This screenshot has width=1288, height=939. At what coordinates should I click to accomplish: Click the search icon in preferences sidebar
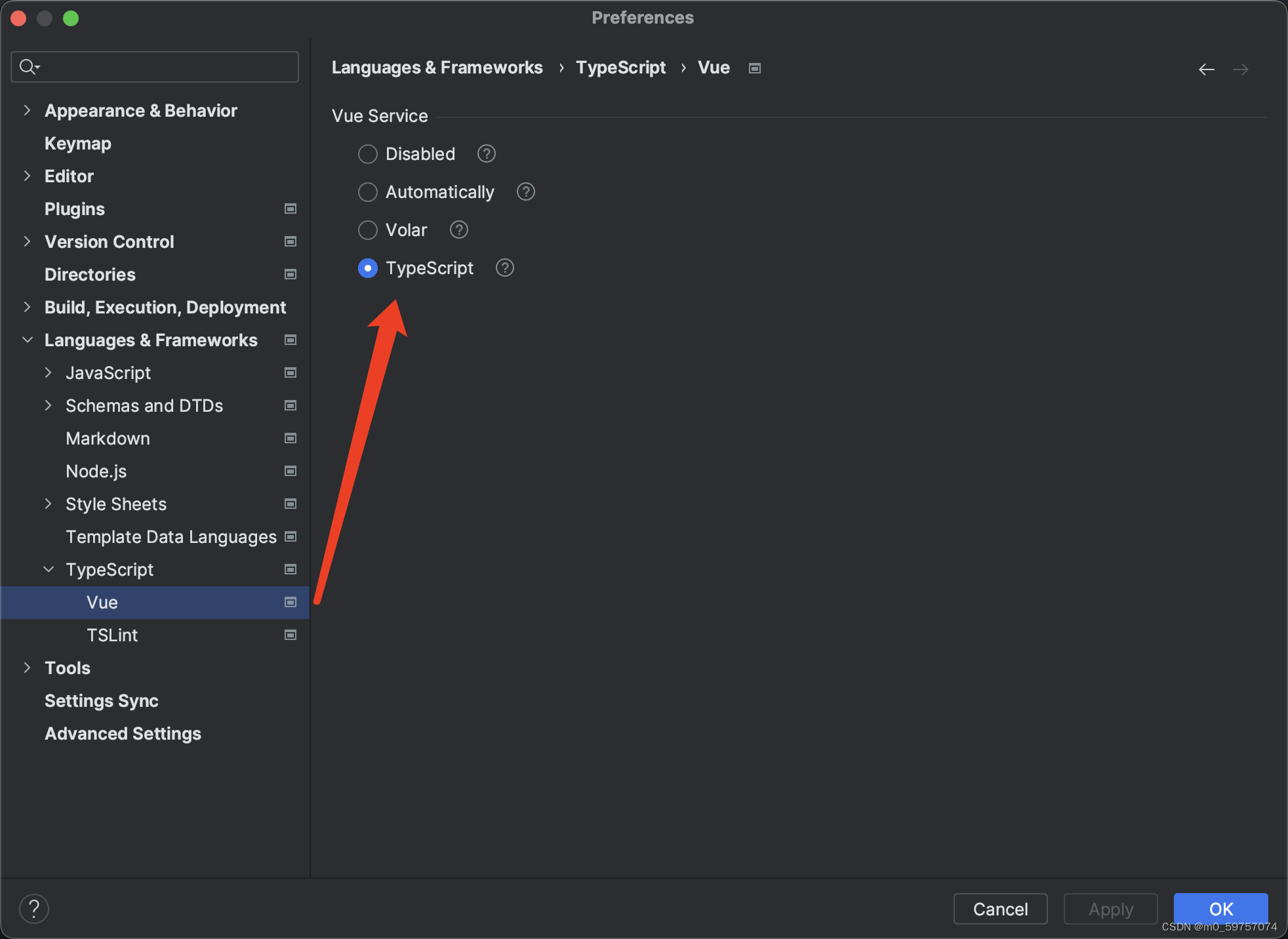click(x=27, y=66)
